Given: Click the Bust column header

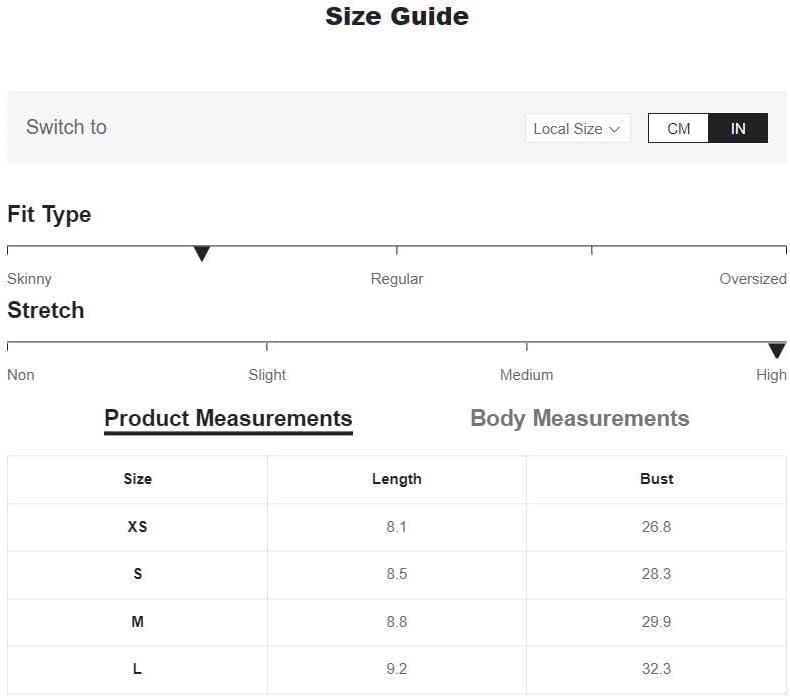Looking at the screenshot, I should tap(656, 479).
